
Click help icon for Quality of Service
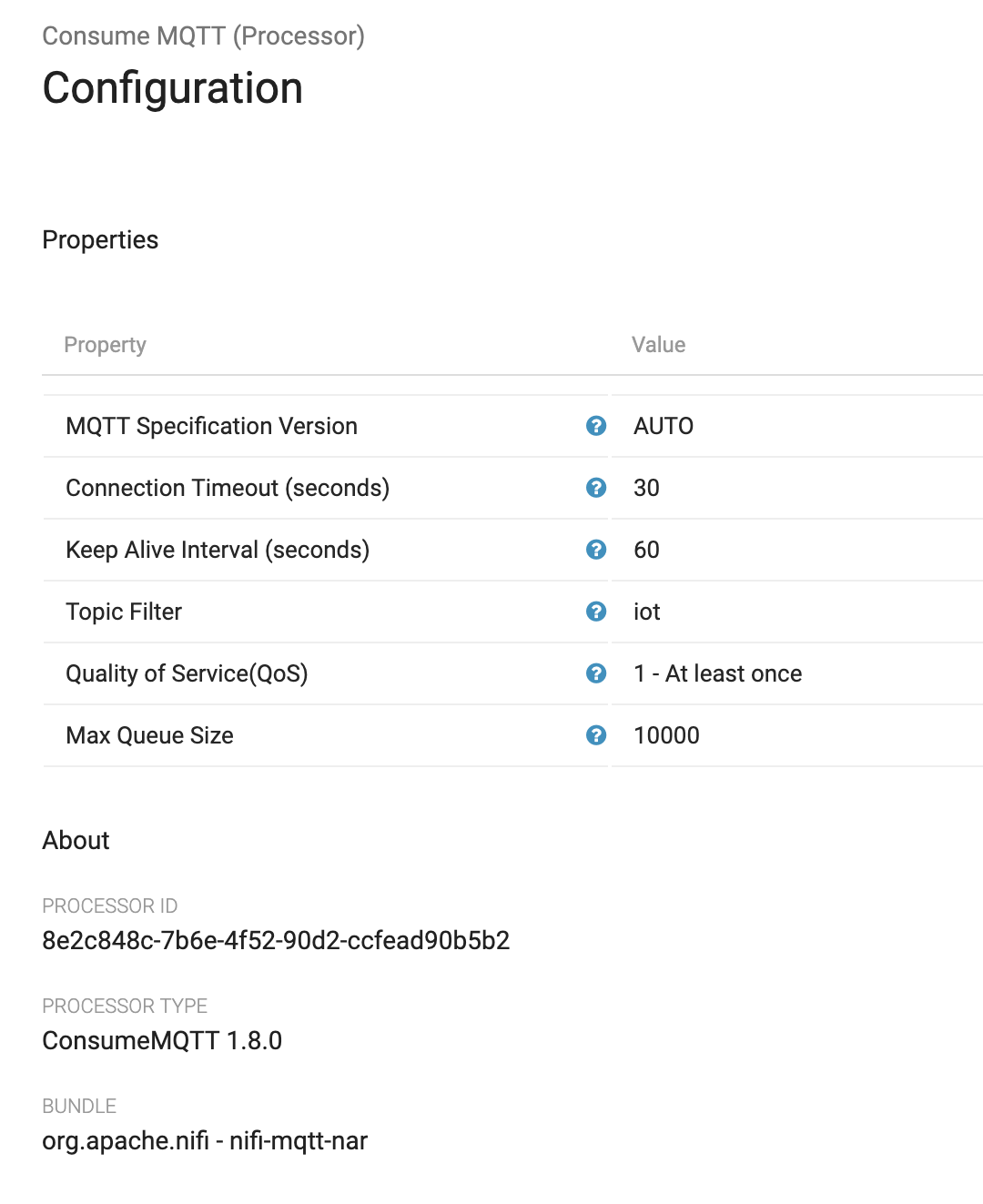(x=596, y=673)
